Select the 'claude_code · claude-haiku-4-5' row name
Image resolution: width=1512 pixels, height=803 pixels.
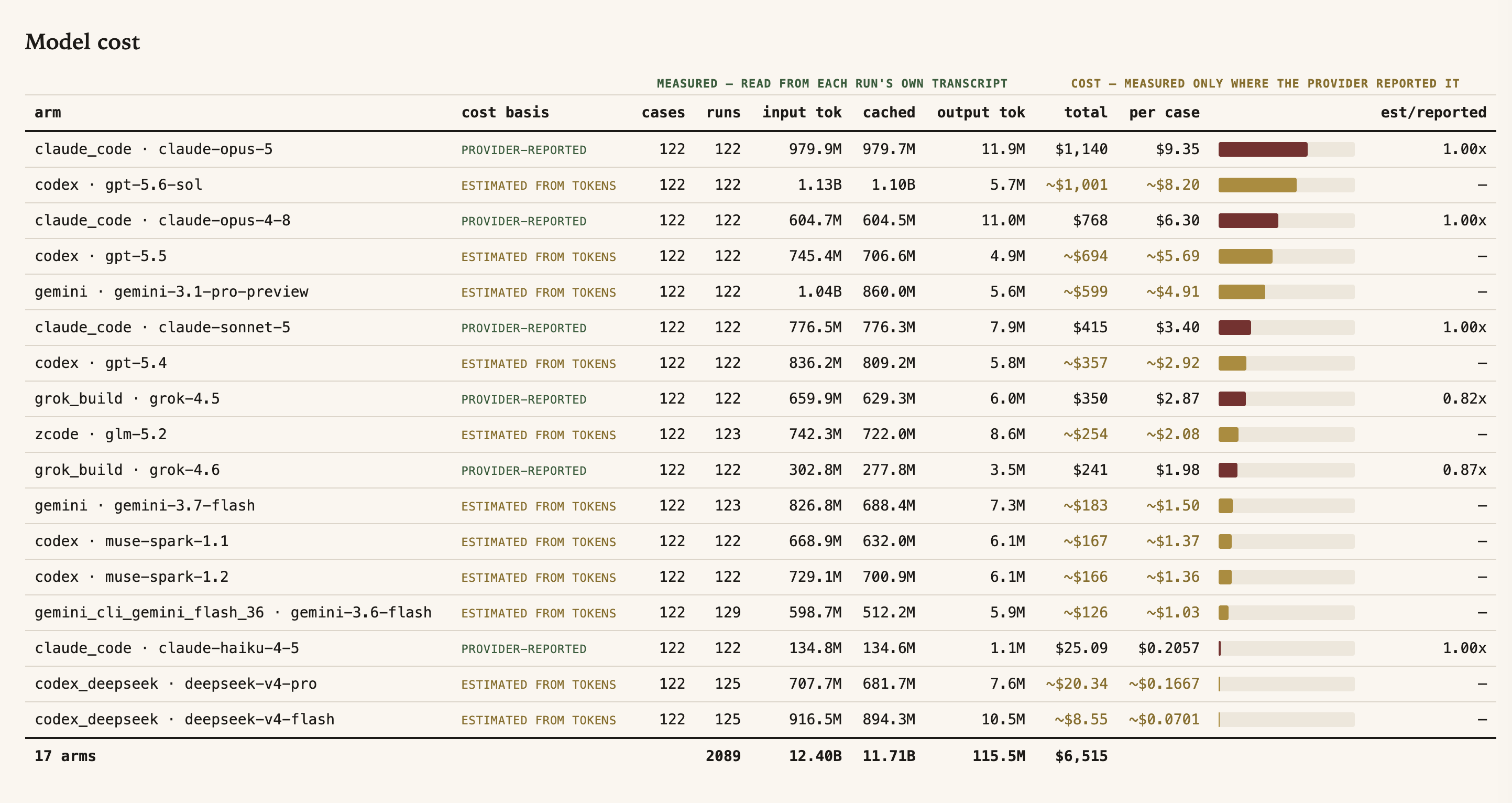[167, 648]
